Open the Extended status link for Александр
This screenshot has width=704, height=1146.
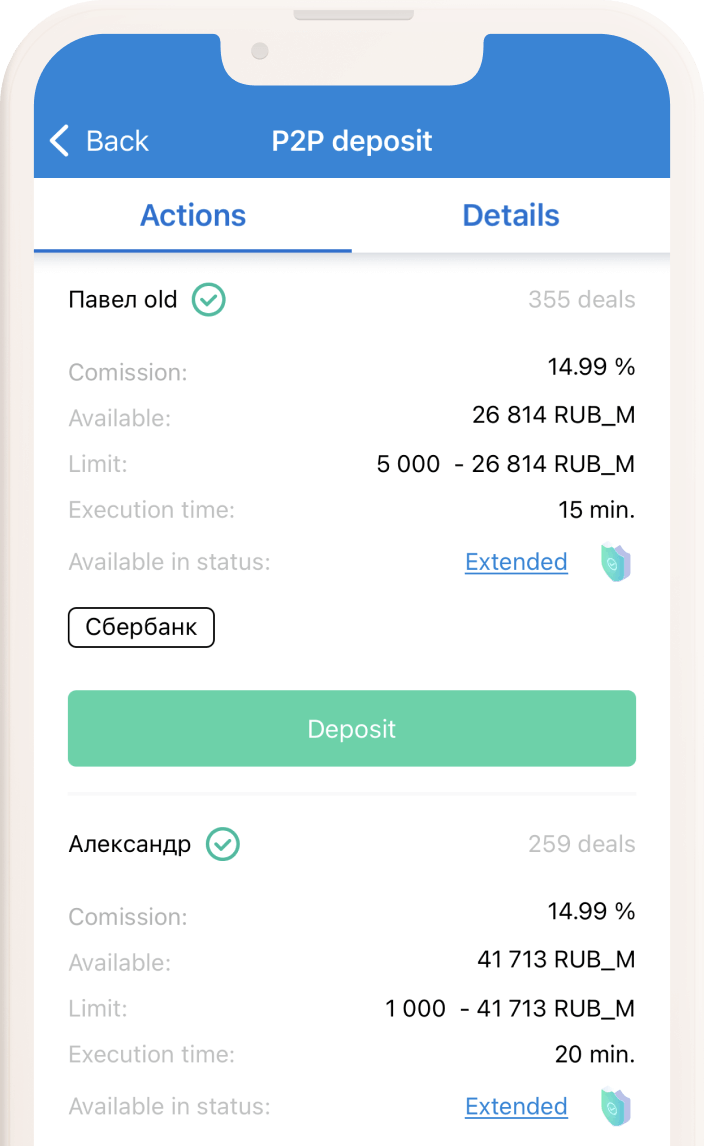tap(516, 1106)
